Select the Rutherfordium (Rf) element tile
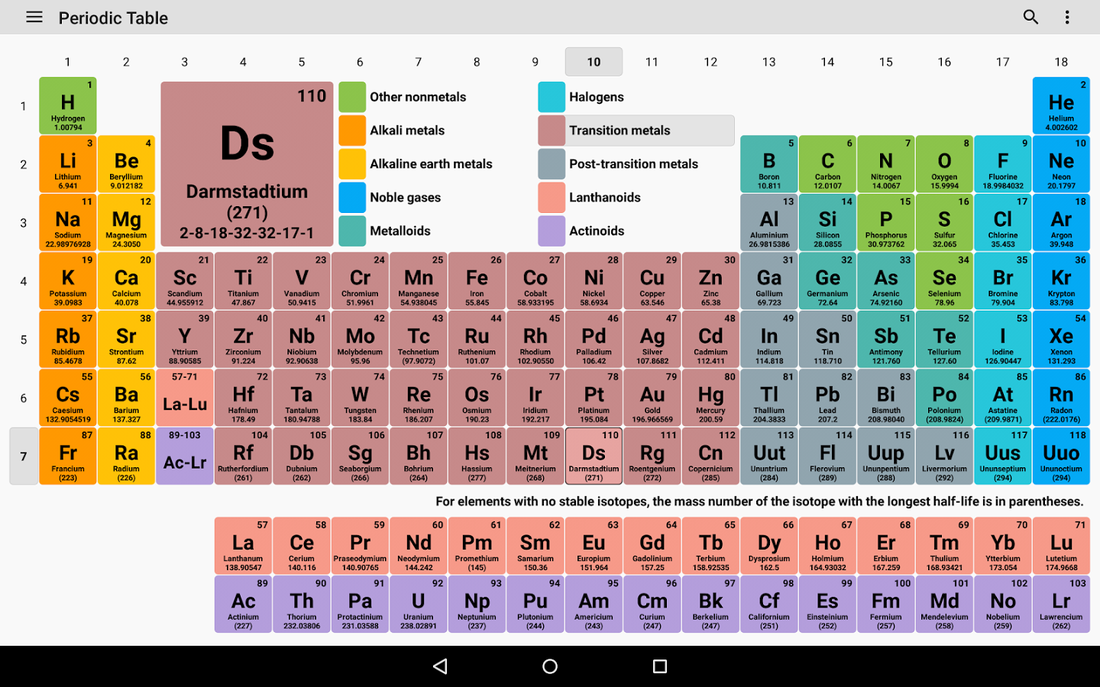 (x=243, y=456)
